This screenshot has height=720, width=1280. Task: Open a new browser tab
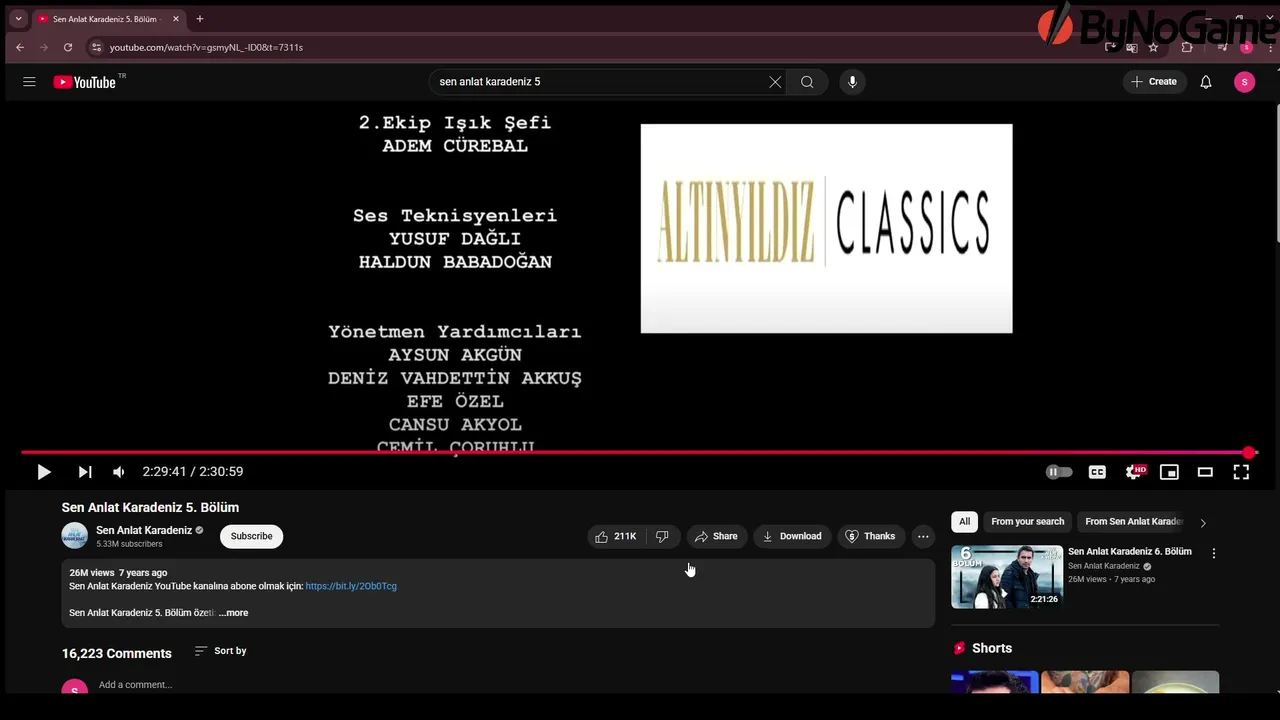(x=200, y=19)
